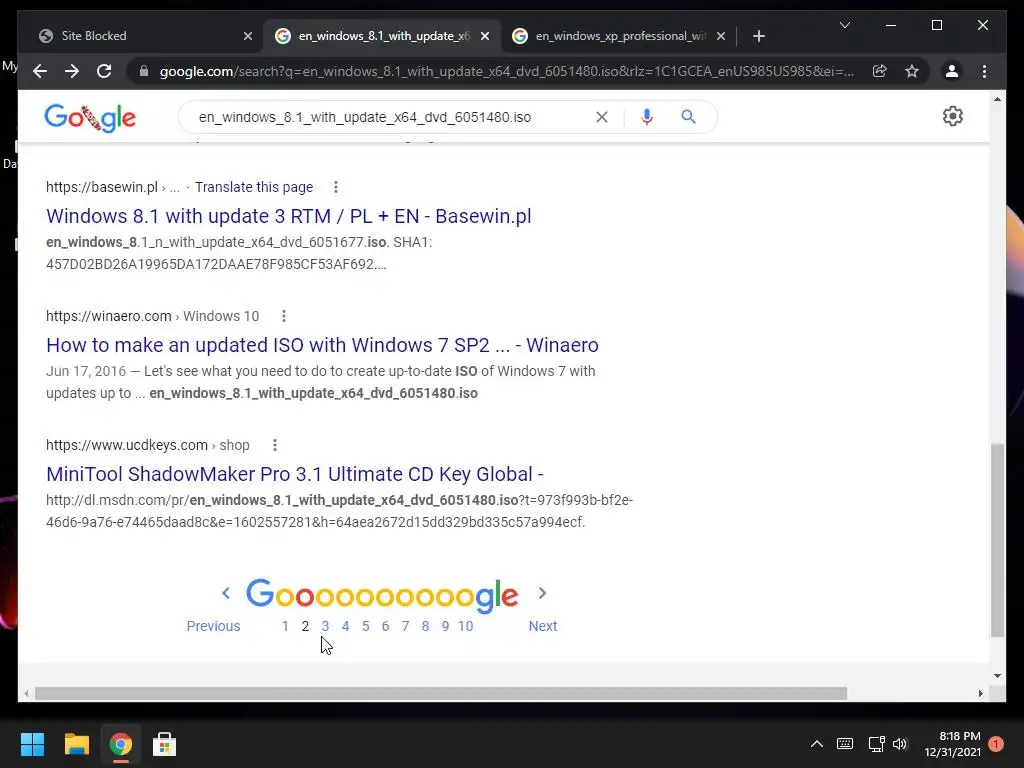This screenshot has height=768, width=1024.
Task: Open the Windows Start menu
Action: coord(32,744)
